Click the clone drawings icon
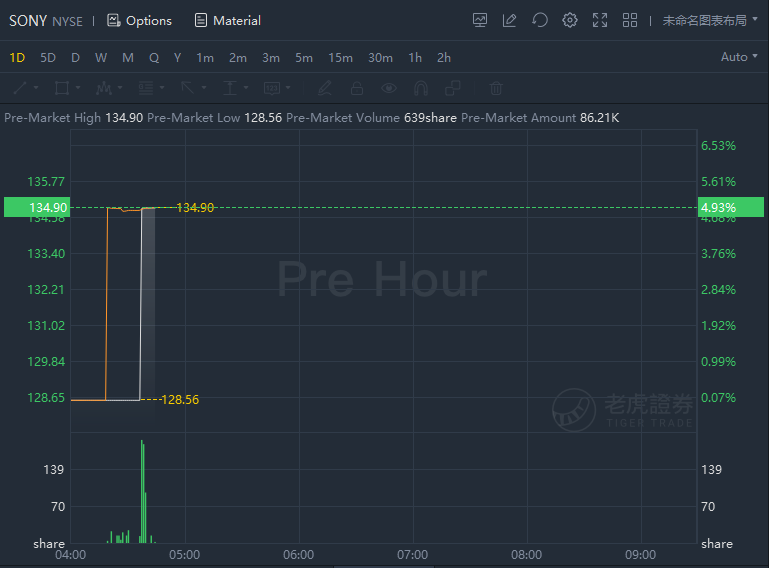Image resolution: width=769 pixels, height=568 pixels. tap(453, 88)
